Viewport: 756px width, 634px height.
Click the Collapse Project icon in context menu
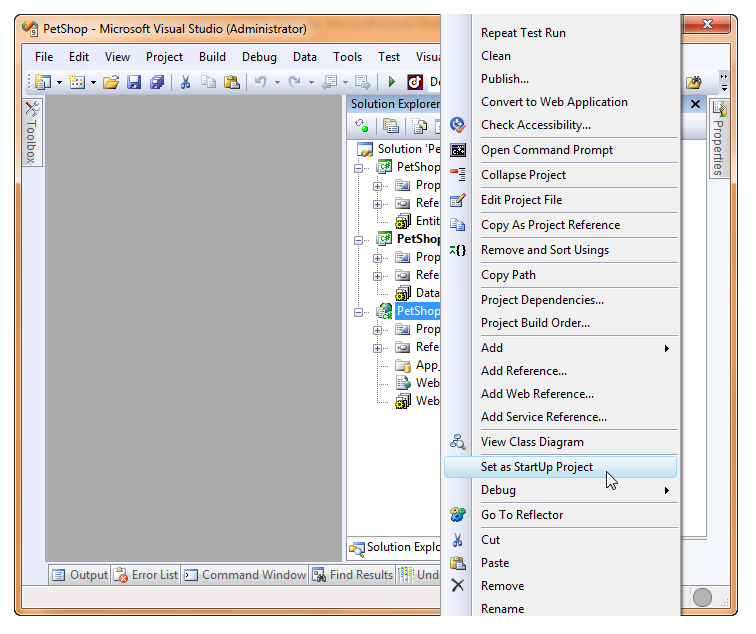[x=458, y=175]
